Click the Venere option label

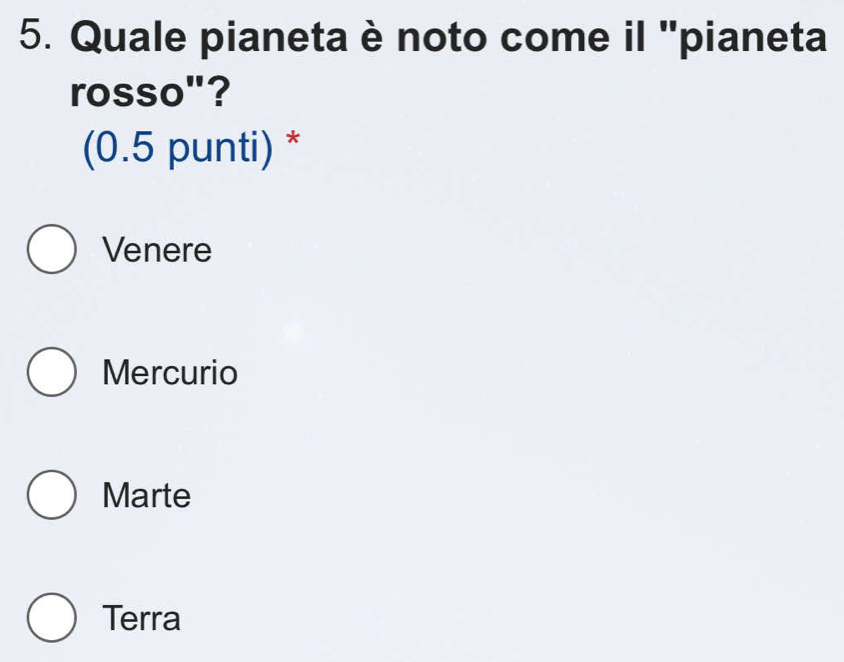click(158, 250)
